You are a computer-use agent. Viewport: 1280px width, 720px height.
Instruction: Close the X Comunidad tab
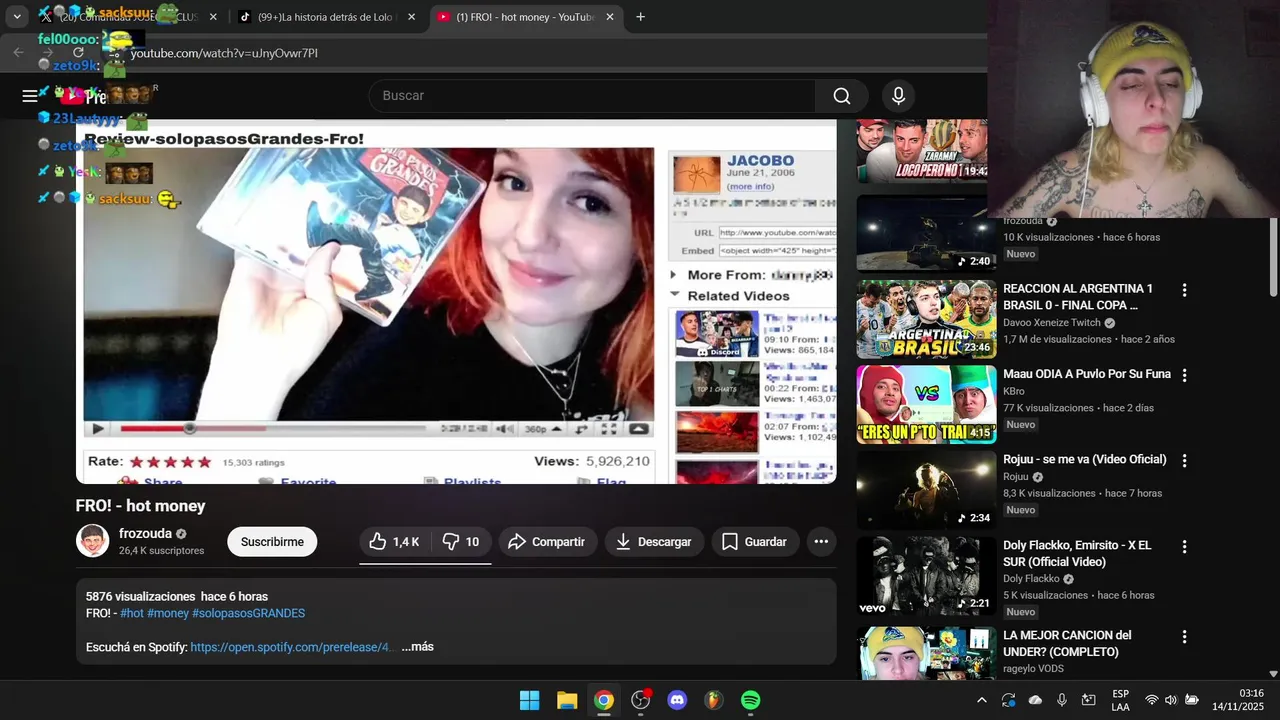213,17
